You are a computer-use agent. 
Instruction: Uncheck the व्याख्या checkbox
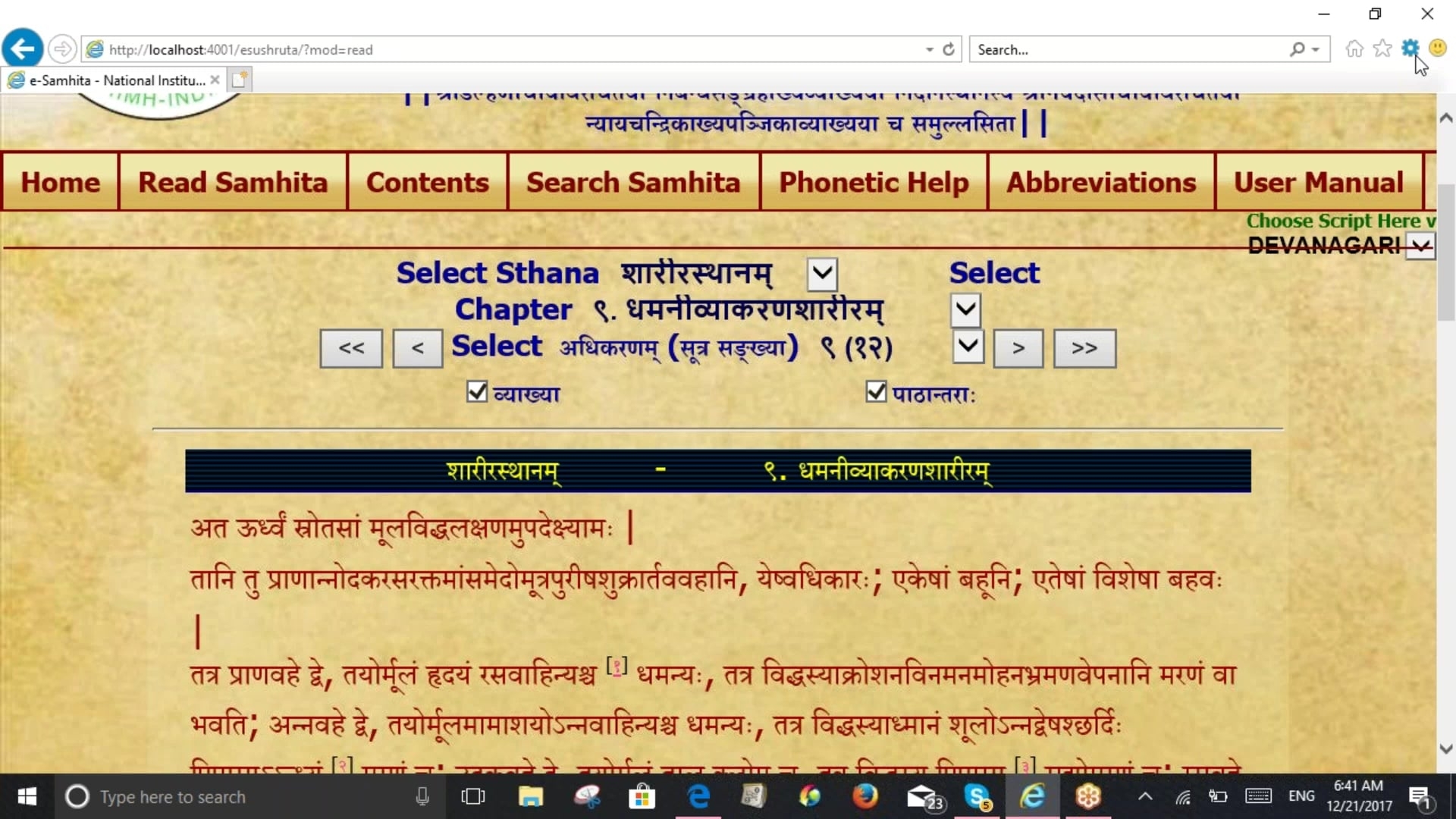tap(477, 392)
